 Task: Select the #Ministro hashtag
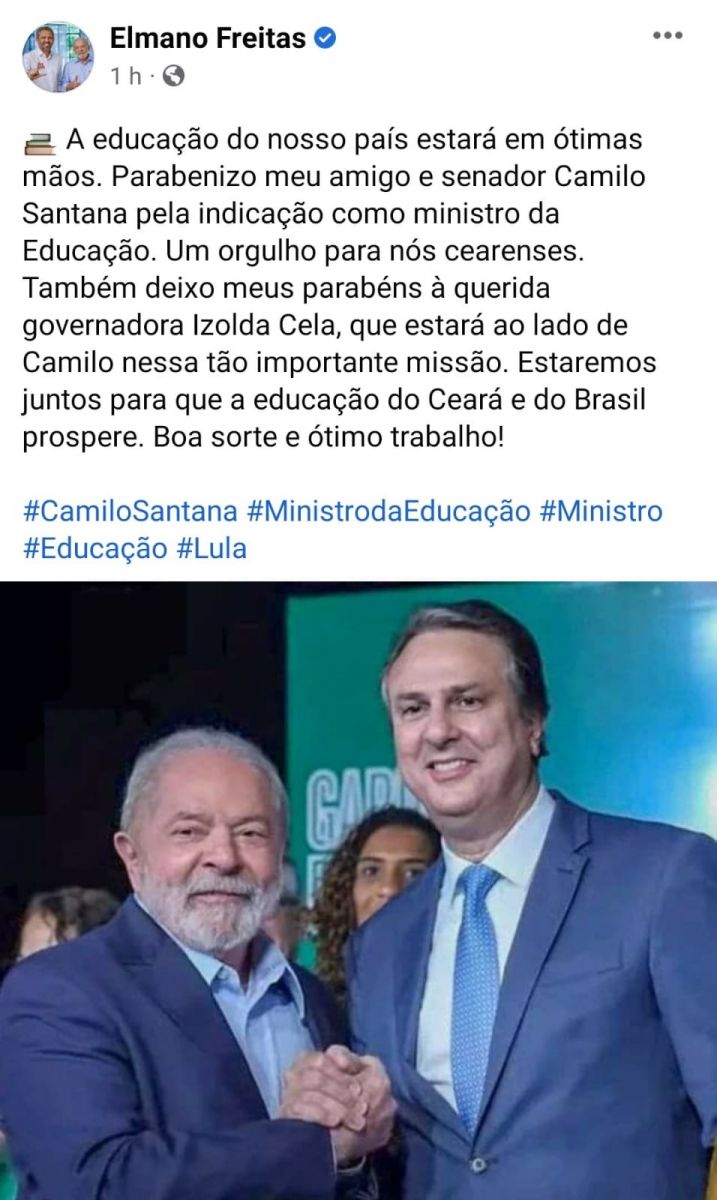[x=601, y=511]
